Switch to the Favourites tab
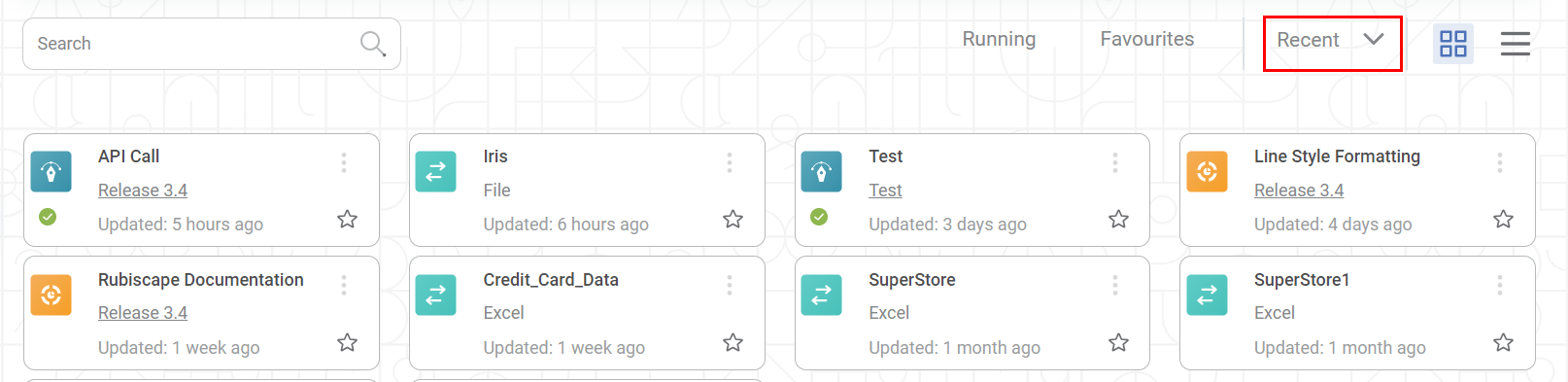The height and width of the screenshot is (382, 1568). (x=1146, y=39)
